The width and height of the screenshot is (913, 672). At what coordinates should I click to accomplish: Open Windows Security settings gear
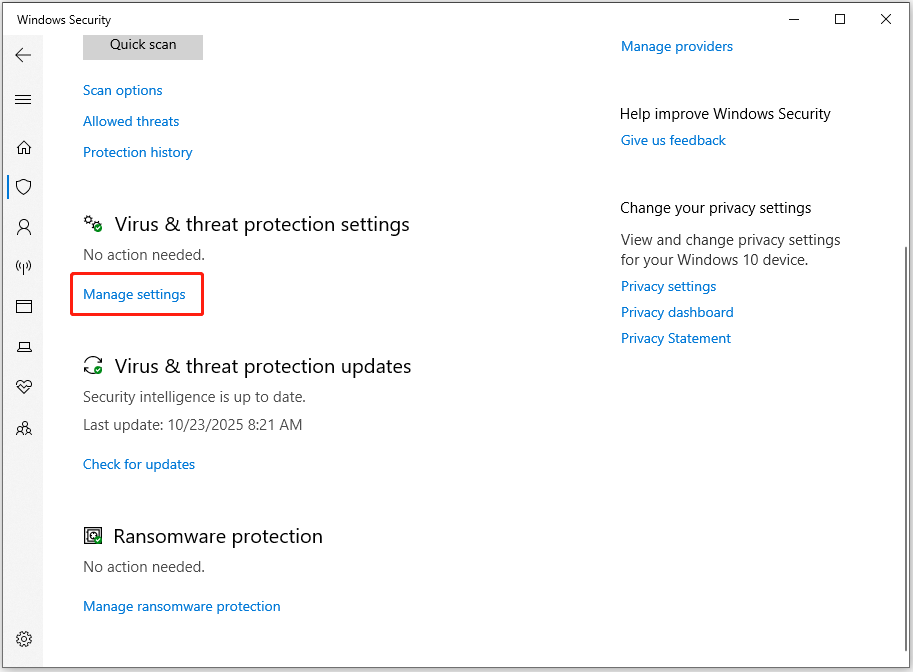pyautogui.click(x=23, y=639)
